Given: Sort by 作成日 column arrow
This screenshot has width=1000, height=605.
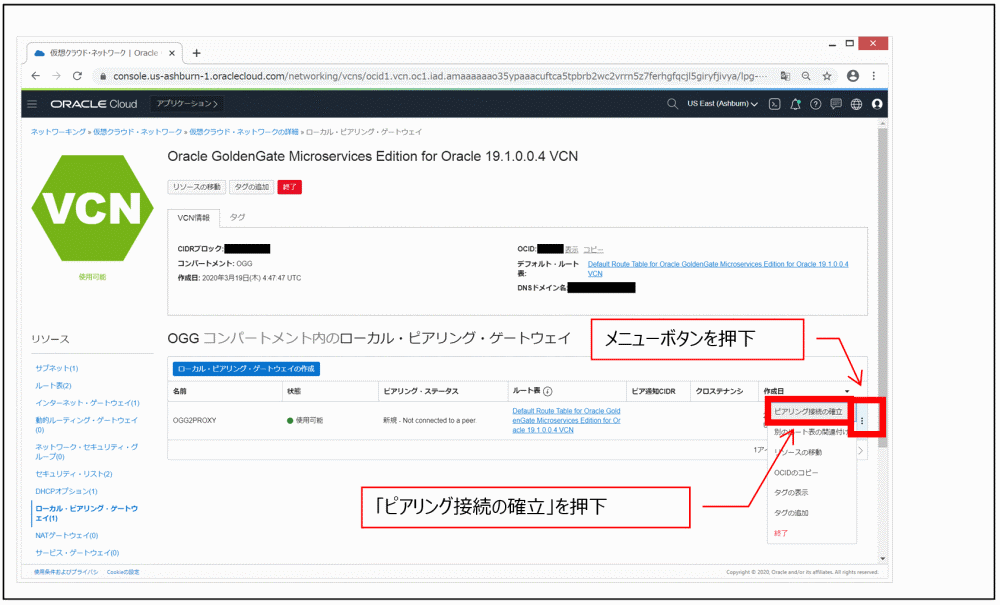Looking at the screenshot, I should tap(847, 391).
